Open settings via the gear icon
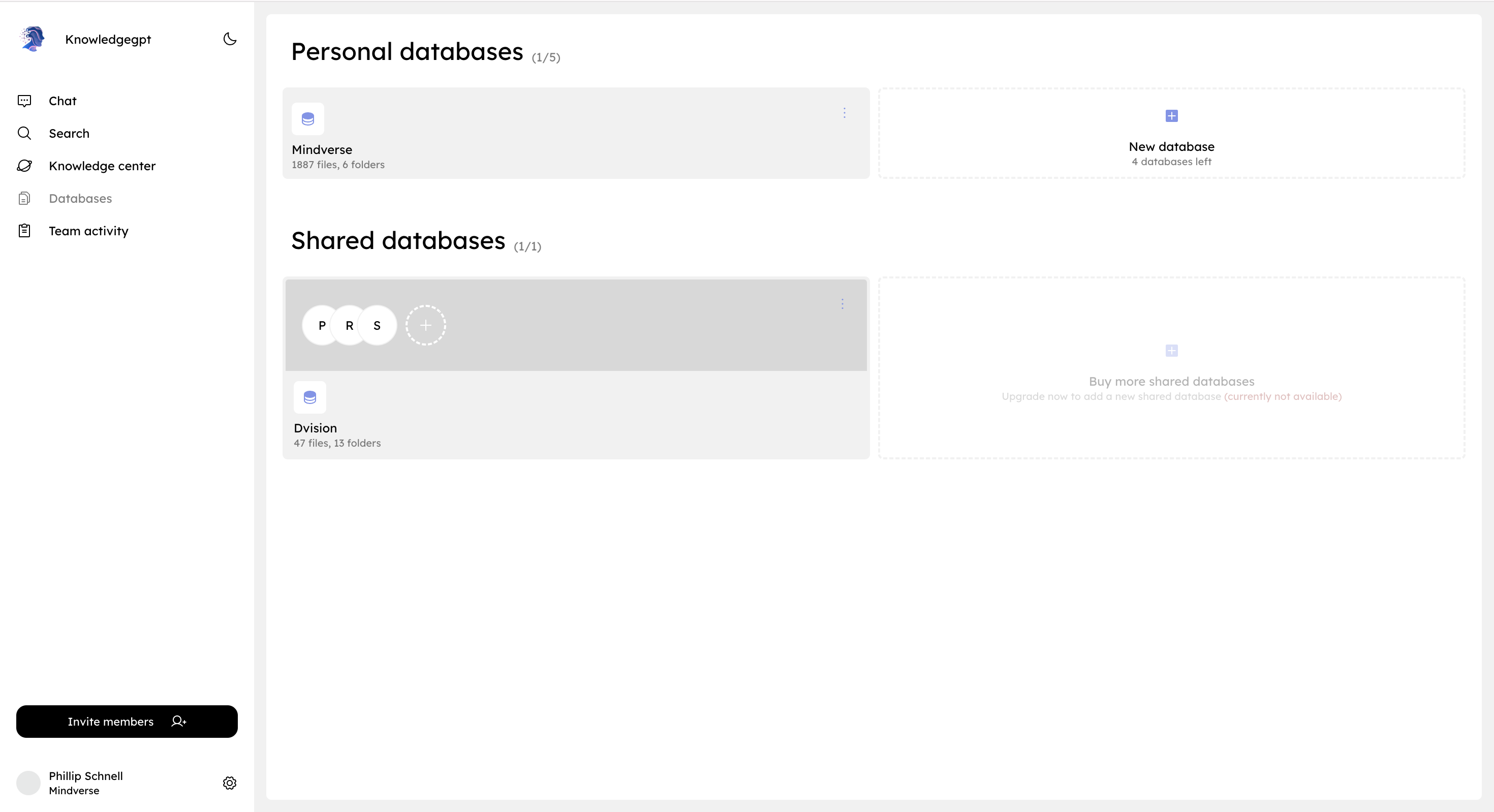The height and width of the screenshot is (812, 1494). (x=230, y=783)
